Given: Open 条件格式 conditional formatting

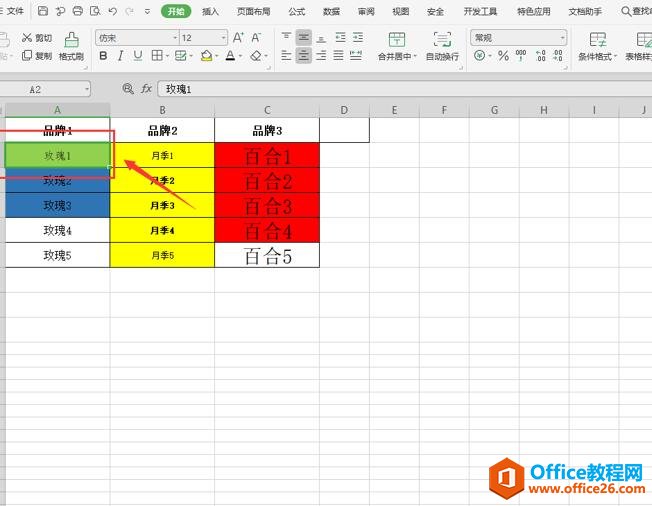Looking at the screenshot, I should tap(598, 46).
